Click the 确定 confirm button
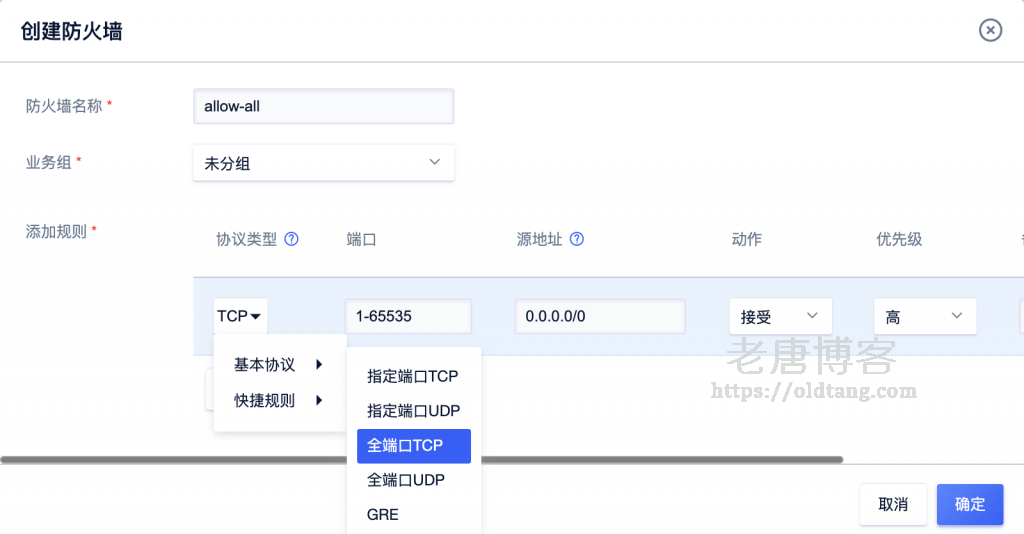The image size is (1024, 534). click(x=969, y=504)
